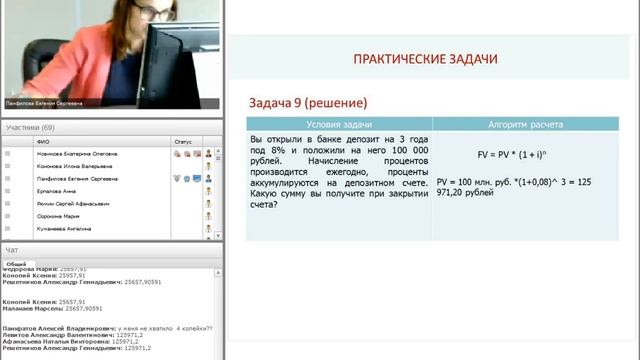The width and height of the screenshot is (640, 360).
Task: Click the presenter role icon in Панфилова's row
Action: coord(209,178)
